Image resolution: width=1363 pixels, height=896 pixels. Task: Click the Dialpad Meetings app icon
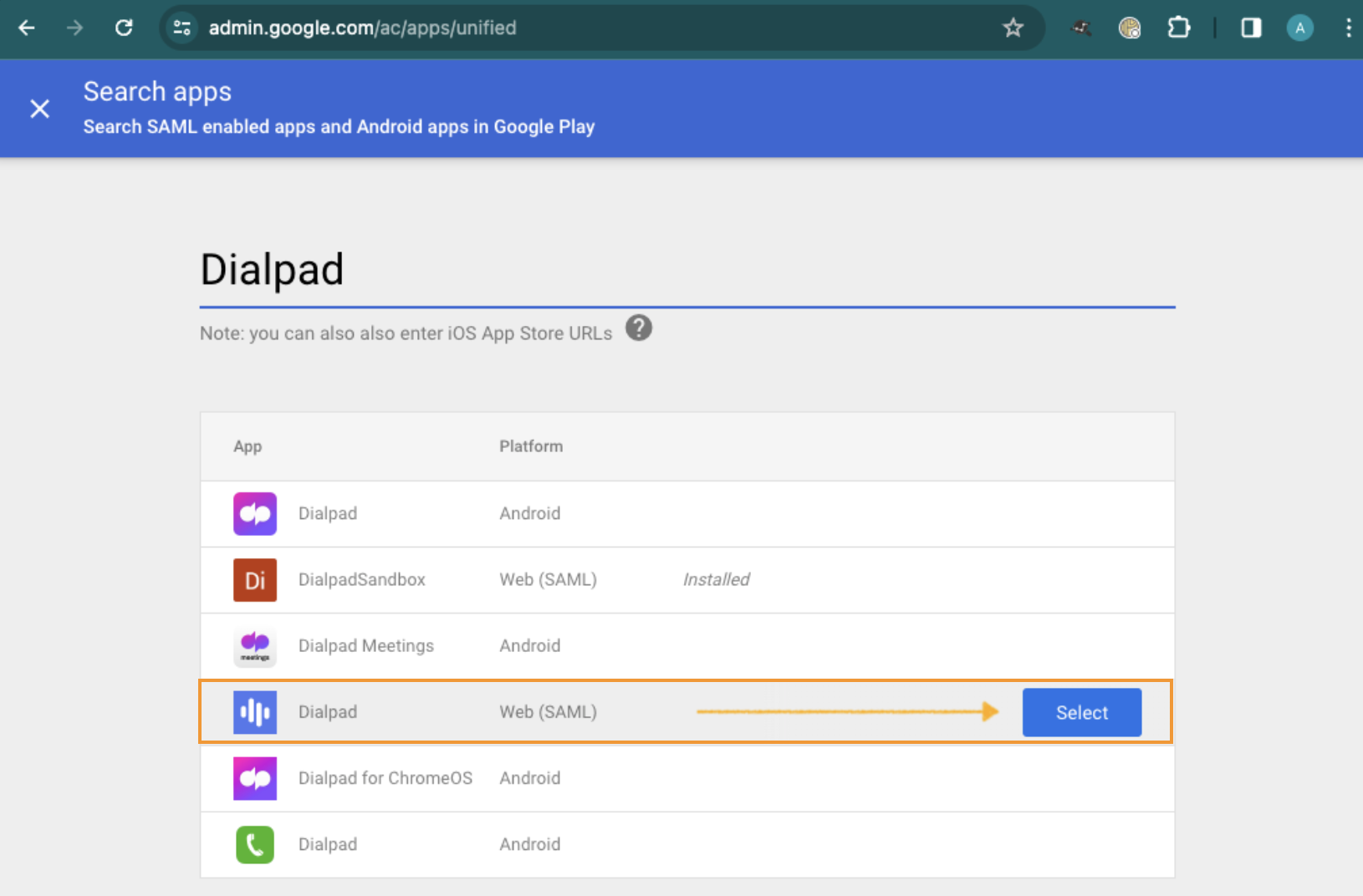(x=255, y=646)
